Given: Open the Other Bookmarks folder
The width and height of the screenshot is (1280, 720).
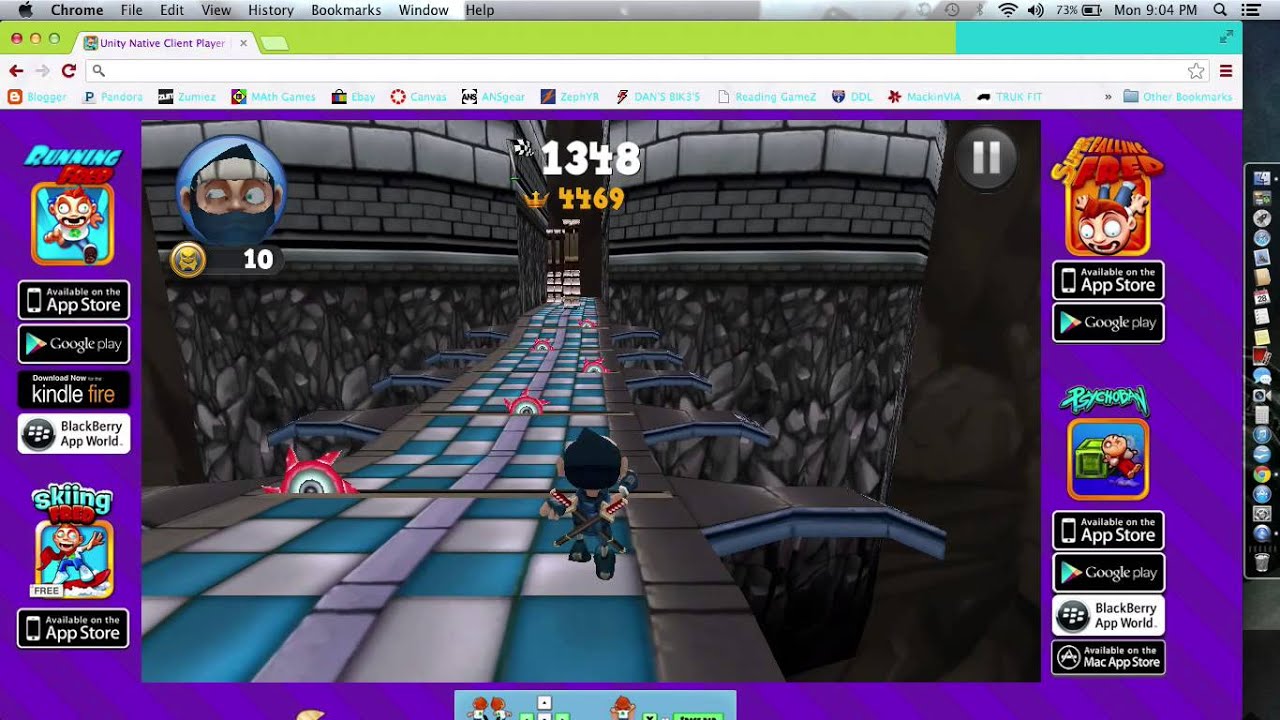Looking at the screenshot, I should click(x=1178, y=97).
